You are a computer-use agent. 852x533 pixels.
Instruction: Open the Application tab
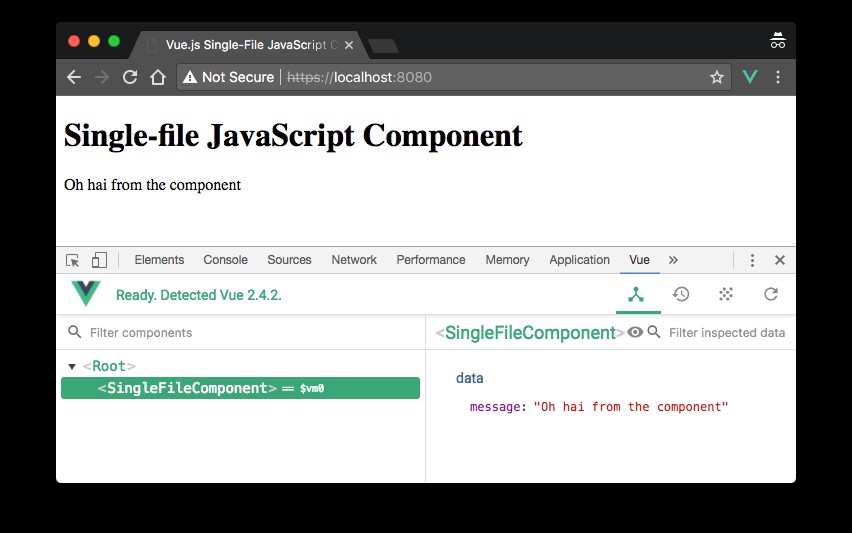pos(579,260)
